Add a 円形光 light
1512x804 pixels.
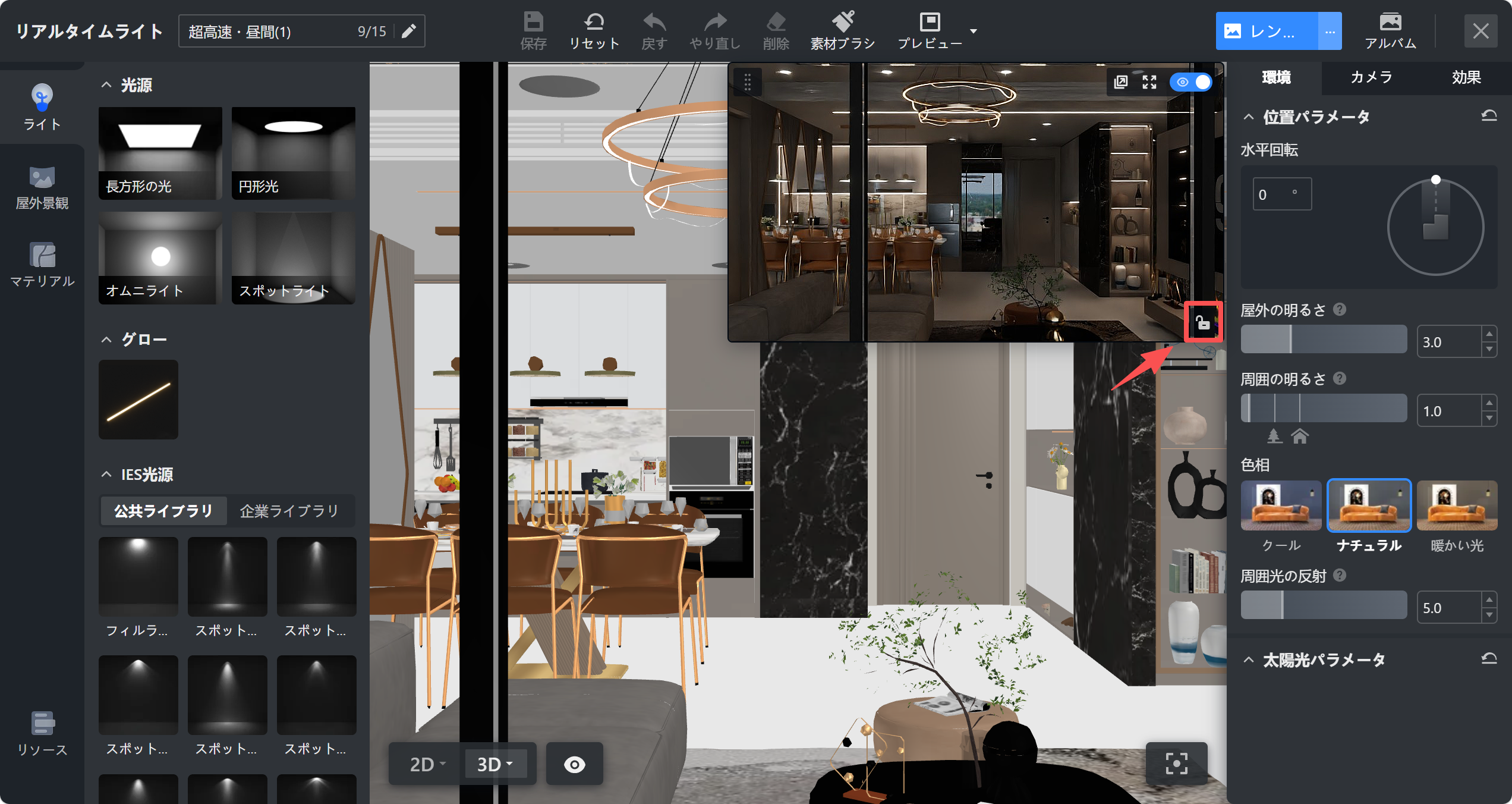click(293, 153)
